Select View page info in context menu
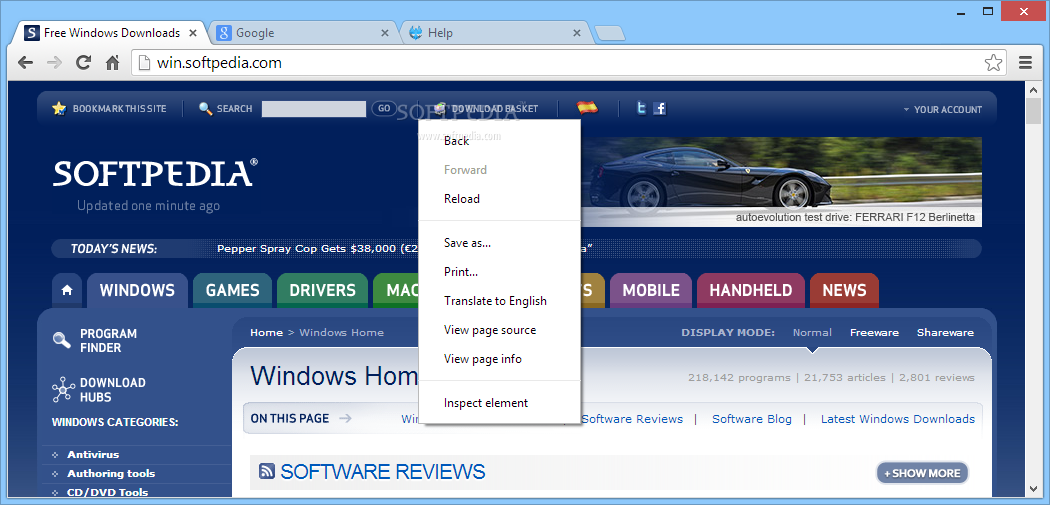This screenshot has height=505, width=1050. click(499, 359)
